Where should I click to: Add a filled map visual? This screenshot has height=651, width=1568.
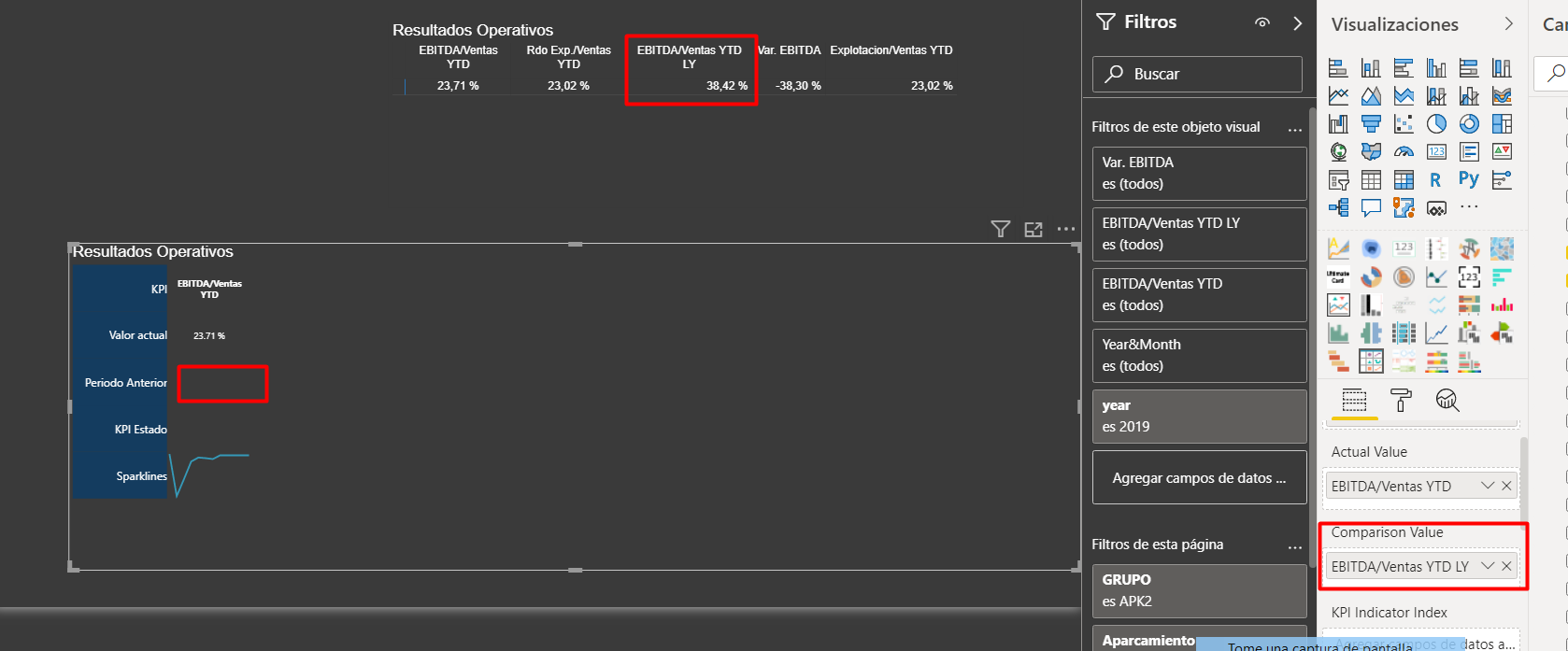(1371, 152)
